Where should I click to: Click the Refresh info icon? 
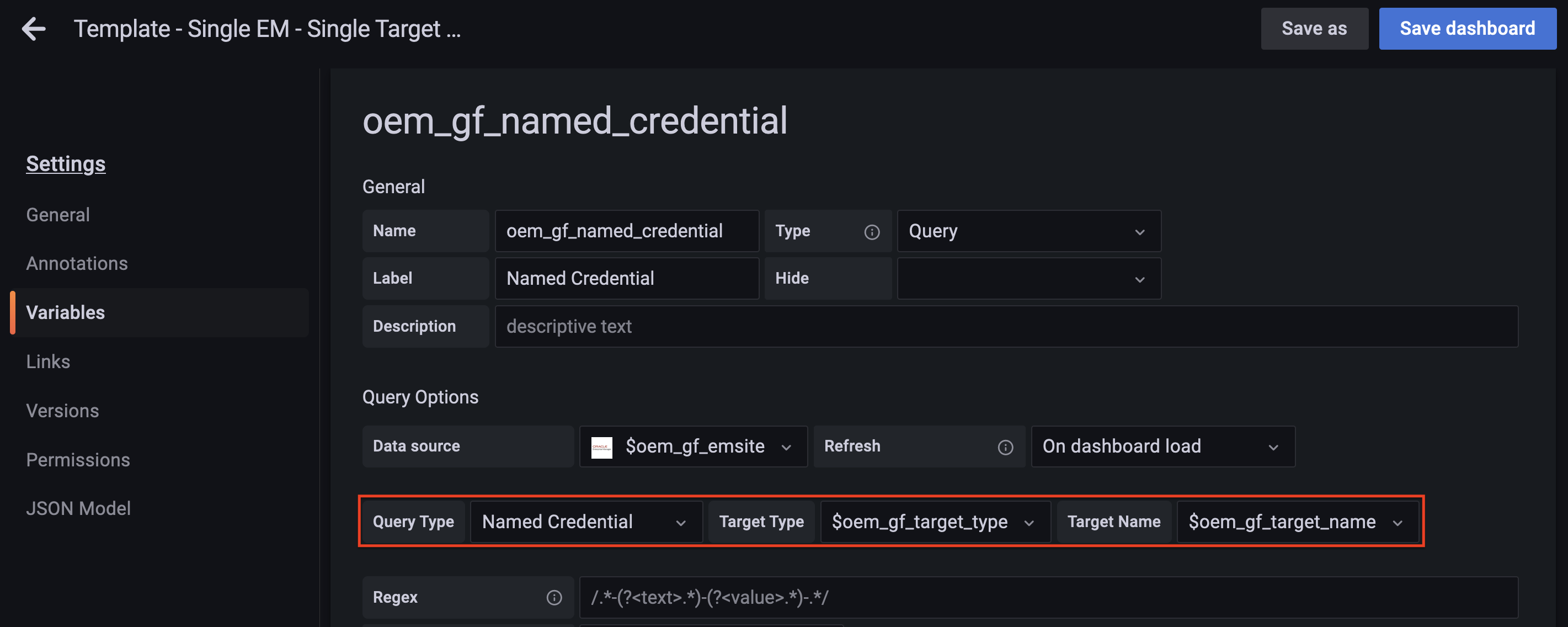[x=1005, y=448]
